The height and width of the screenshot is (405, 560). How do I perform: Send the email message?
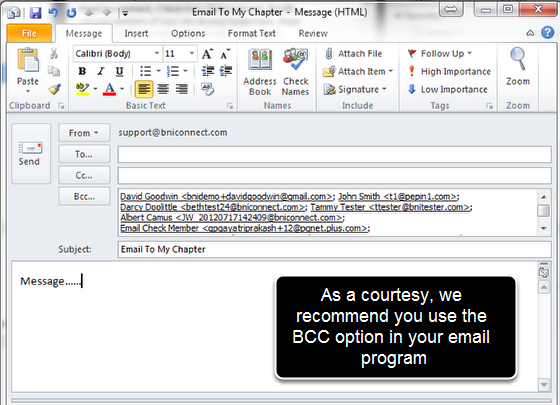31,154
